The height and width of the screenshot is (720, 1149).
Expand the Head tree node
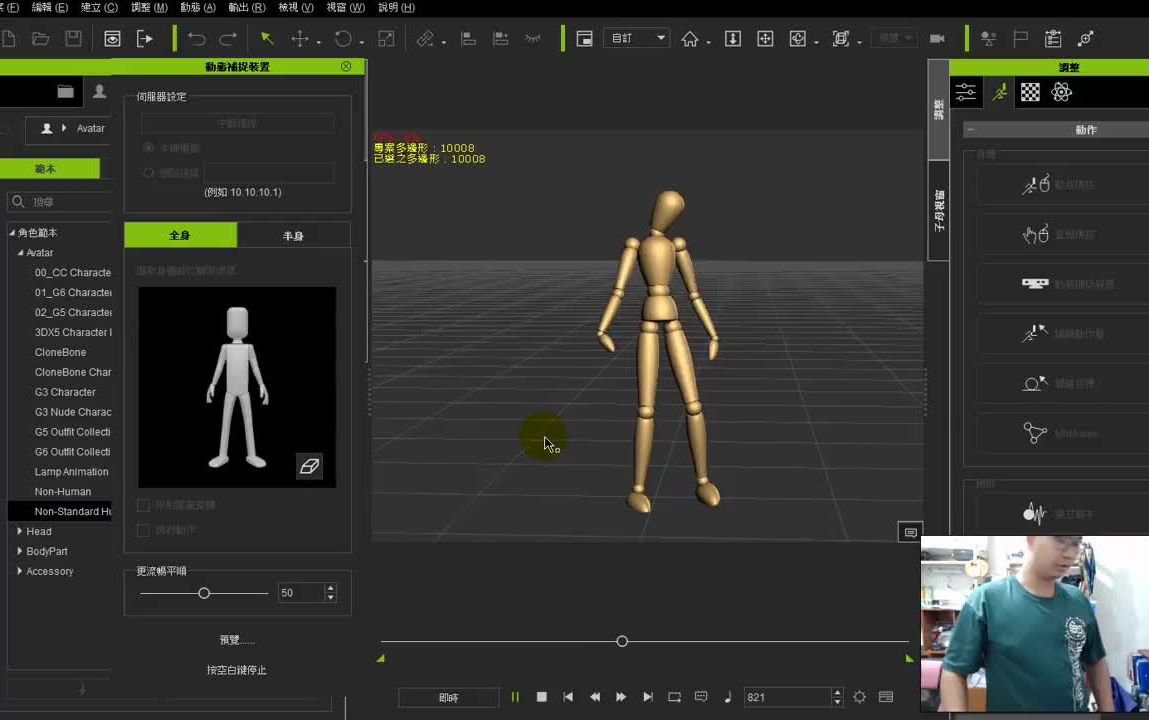tap(20, 532)
